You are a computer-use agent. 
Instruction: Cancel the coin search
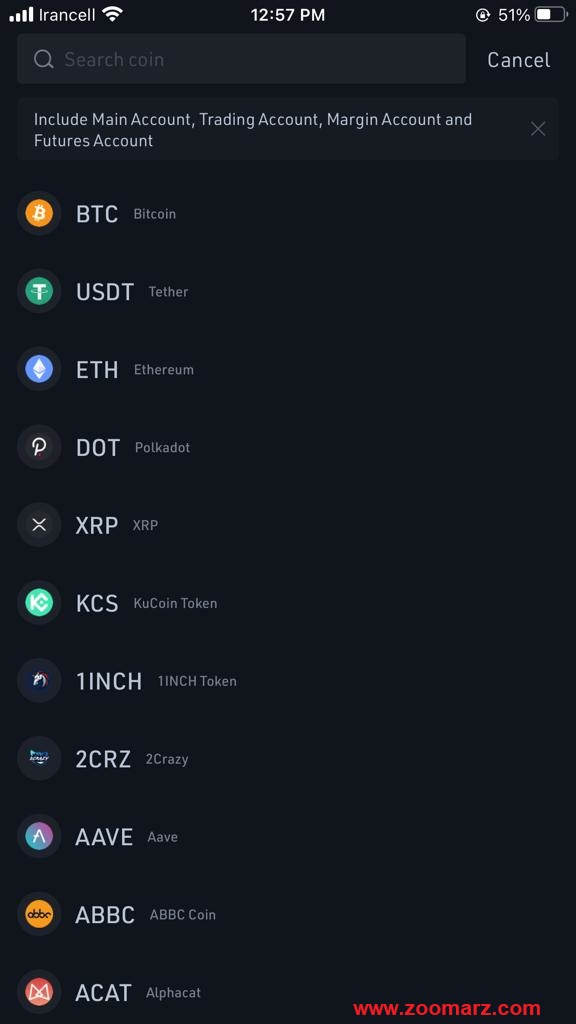pos(519,60)
